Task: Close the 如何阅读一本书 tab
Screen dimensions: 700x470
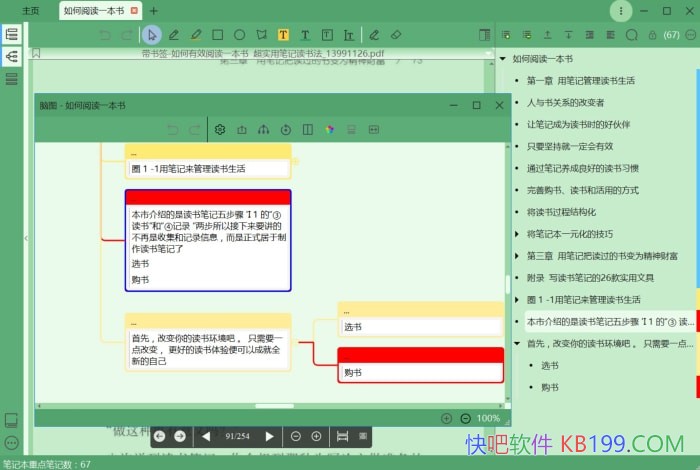Action: tap(134, 10)
